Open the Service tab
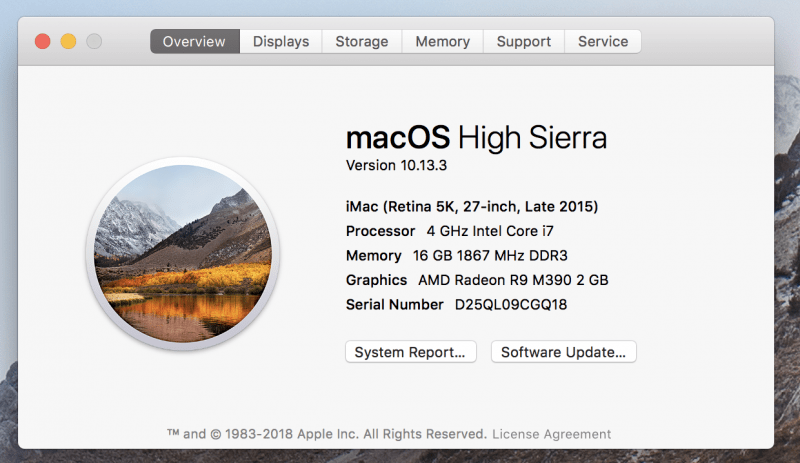 point(603,41)
